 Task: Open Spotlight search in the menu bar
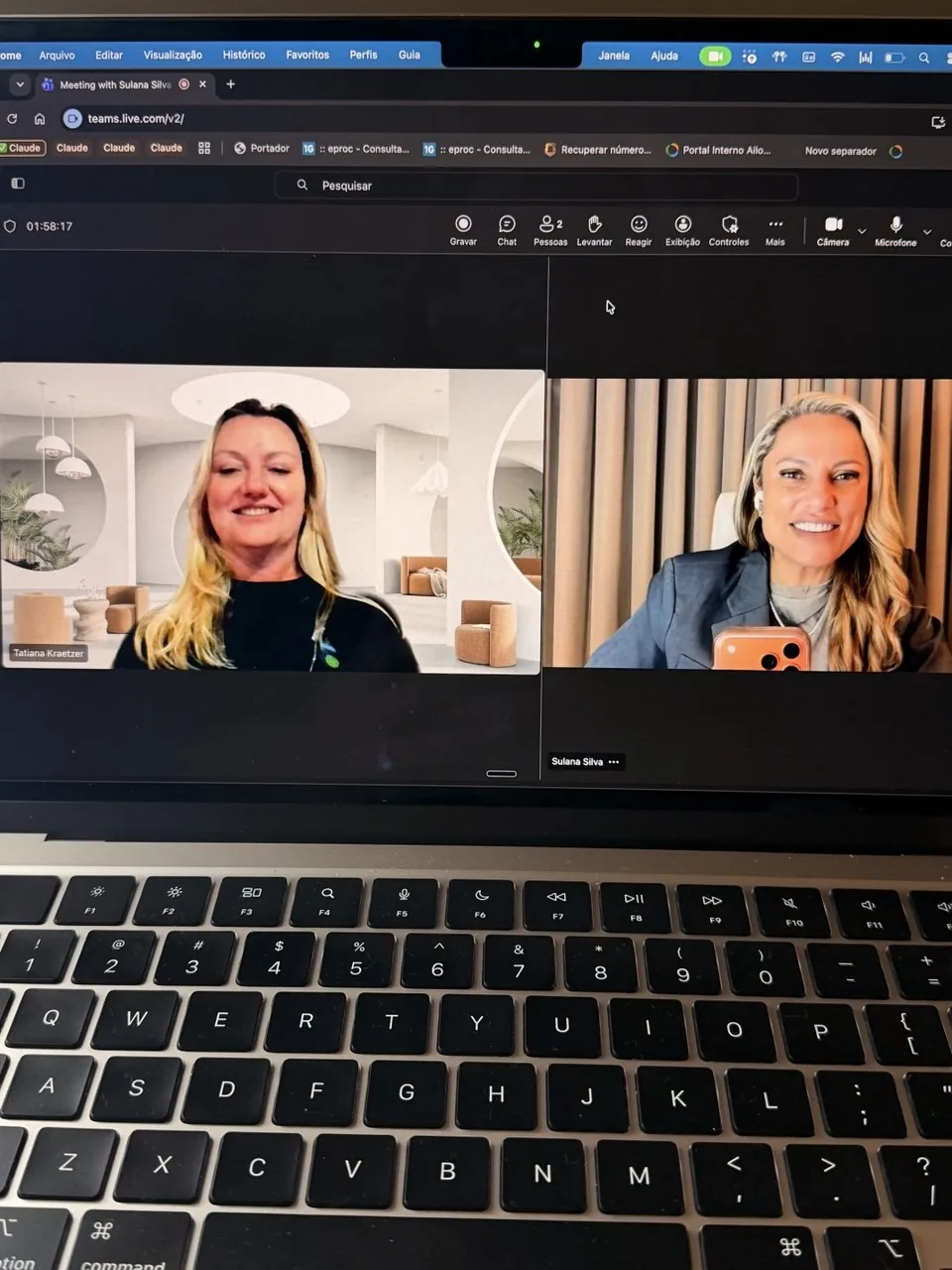click(924, 58)
